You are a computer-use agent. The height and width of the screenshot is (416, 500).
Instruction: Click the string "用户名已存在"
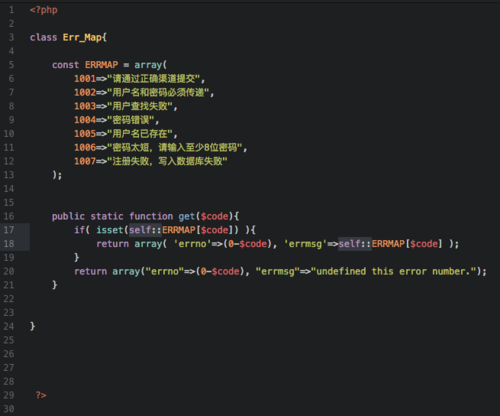pos(140,134)
